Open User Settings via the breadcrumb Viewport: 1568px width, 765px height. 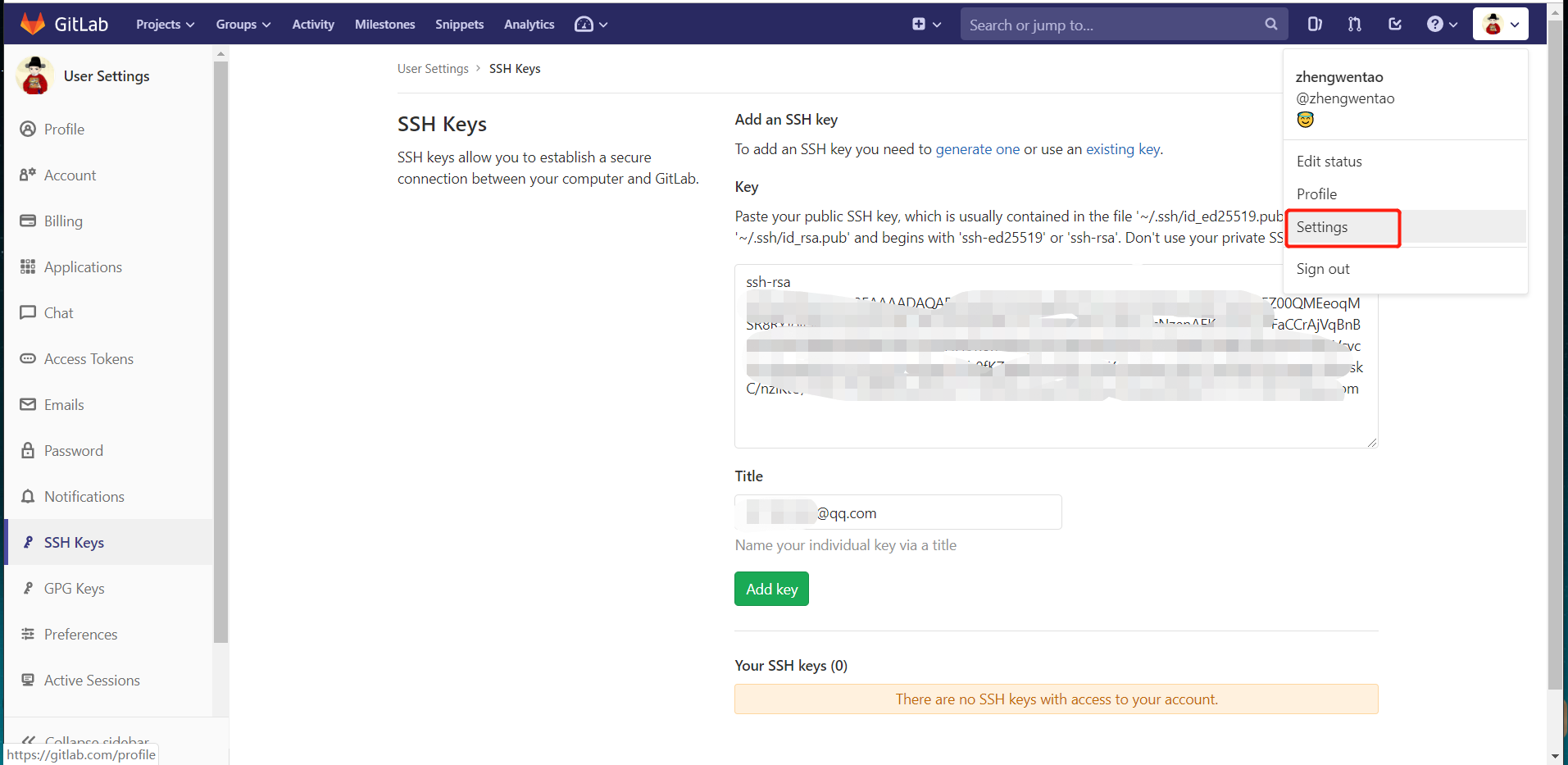[433, 68]
